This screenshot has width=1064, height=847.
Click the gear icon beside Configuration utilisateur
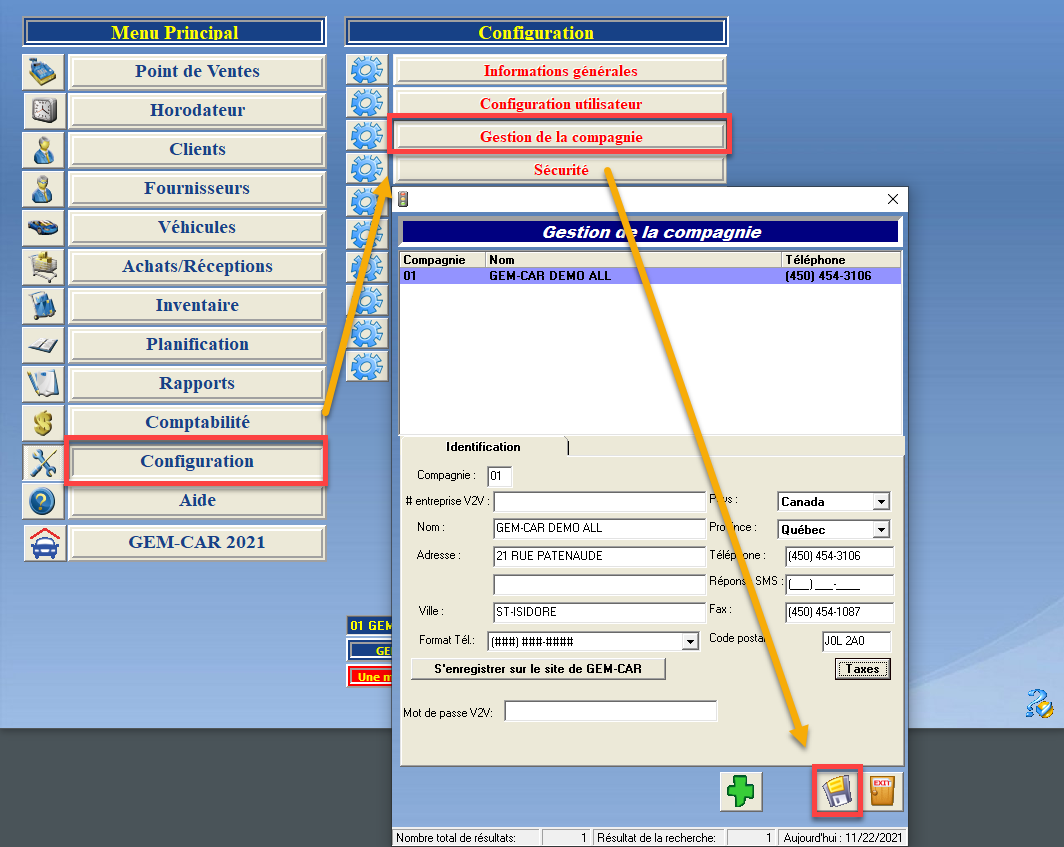click(x=366, y=103)
